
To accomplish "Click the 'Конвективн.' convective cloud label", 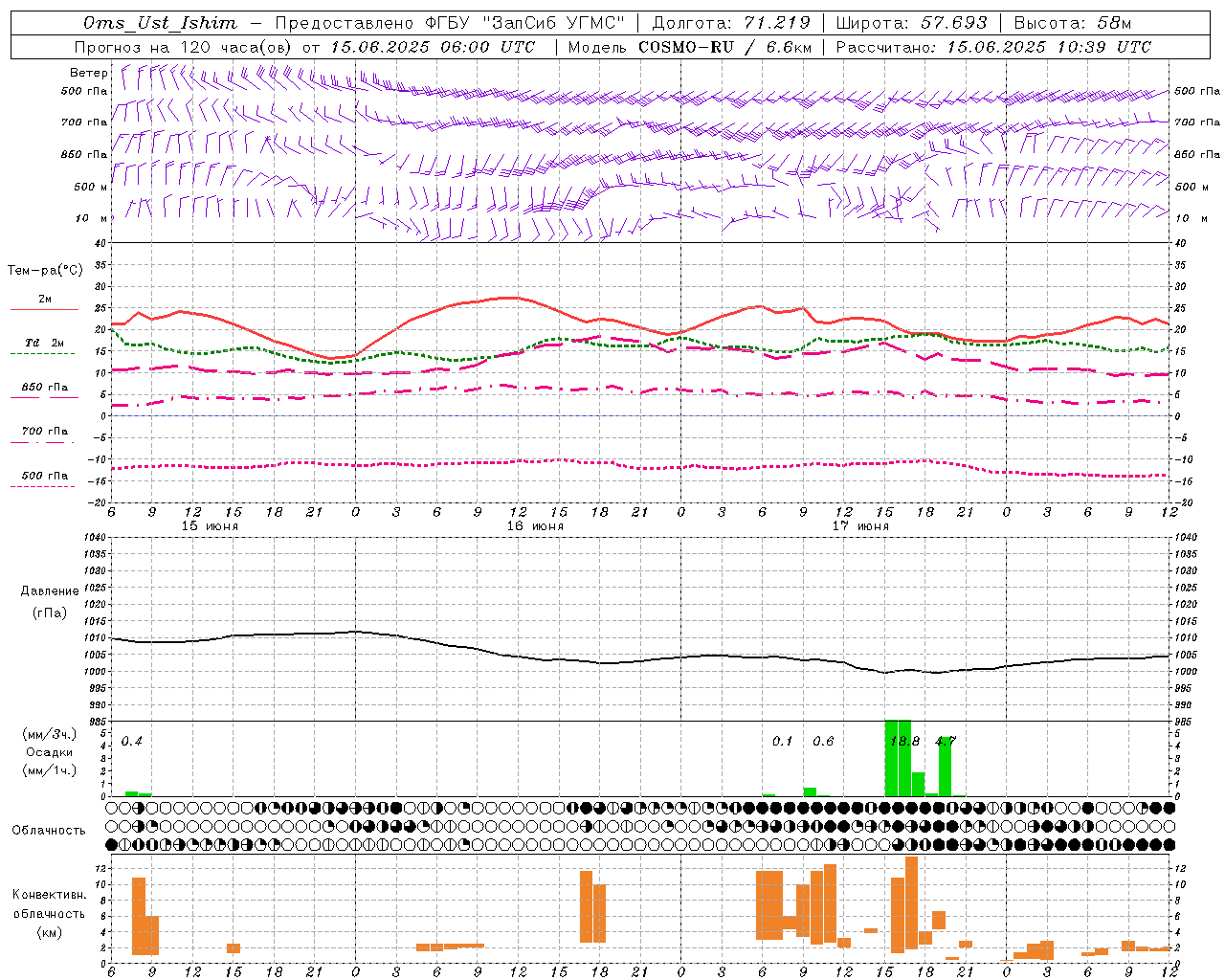I will [49, 895].
